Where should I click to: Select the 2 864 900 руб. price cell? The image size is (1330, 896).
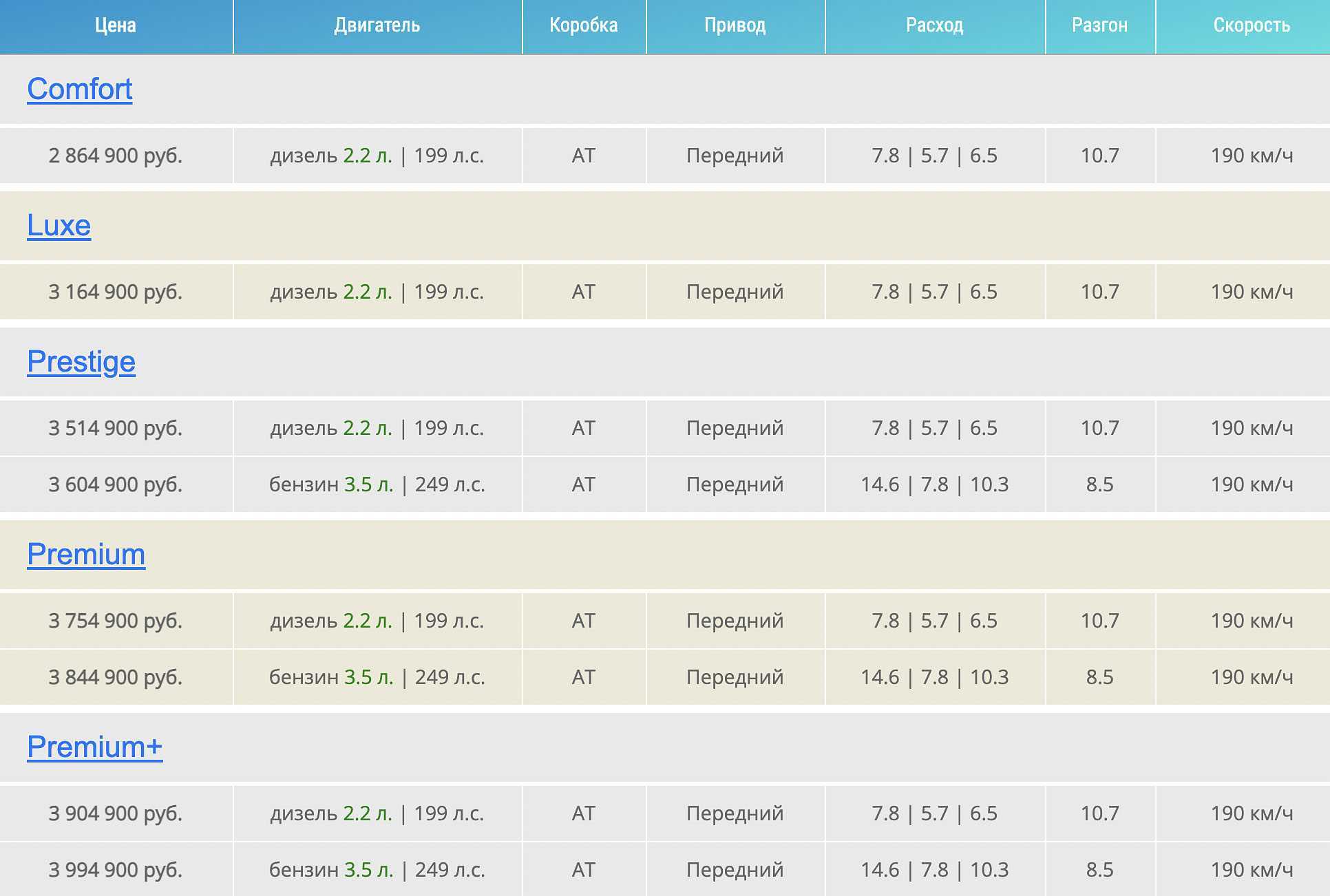click(116, 156)
